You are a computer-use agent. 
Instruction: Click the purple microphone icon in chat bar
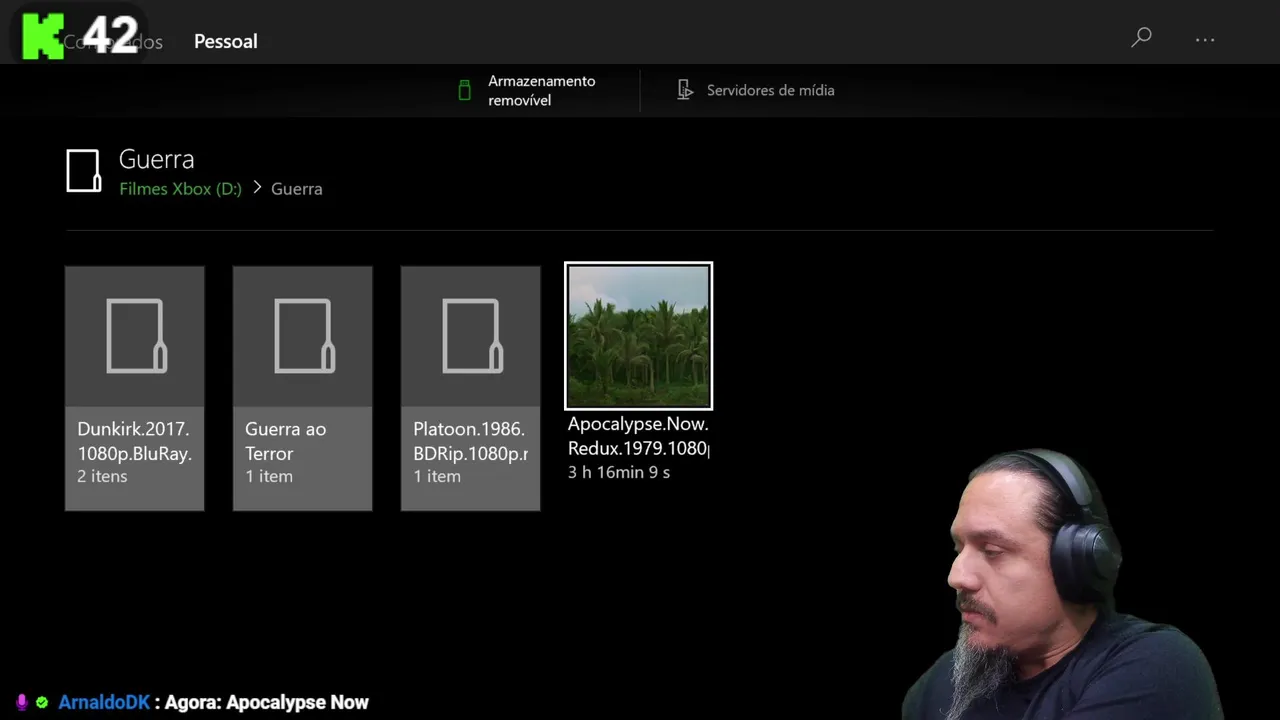pos(22,702)
